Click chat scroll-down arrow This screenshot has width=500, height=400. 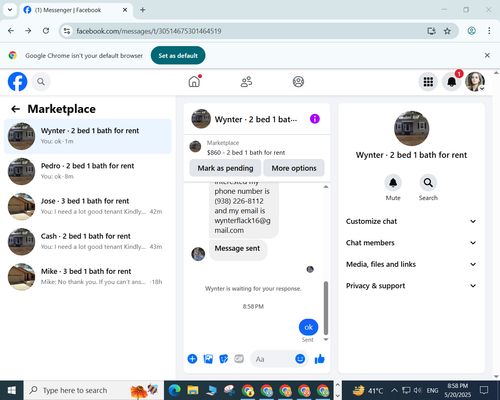(x=326, y=339)
